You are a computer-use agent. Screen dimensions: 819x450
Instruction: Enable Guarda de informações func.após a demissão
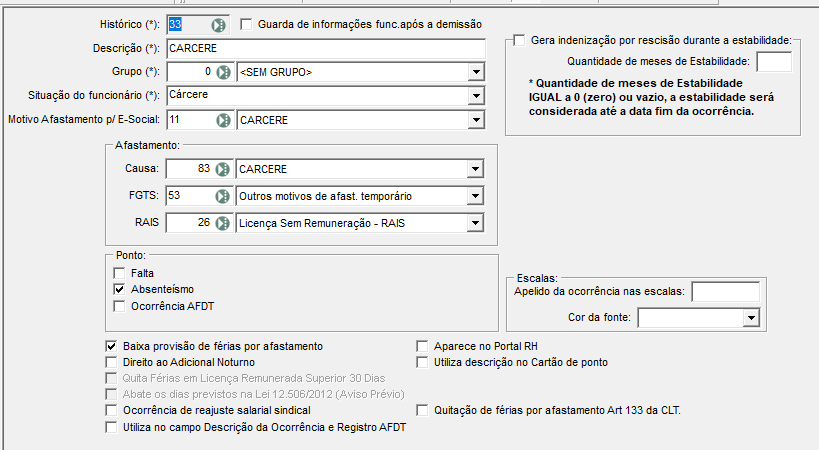tap(246, 24)
